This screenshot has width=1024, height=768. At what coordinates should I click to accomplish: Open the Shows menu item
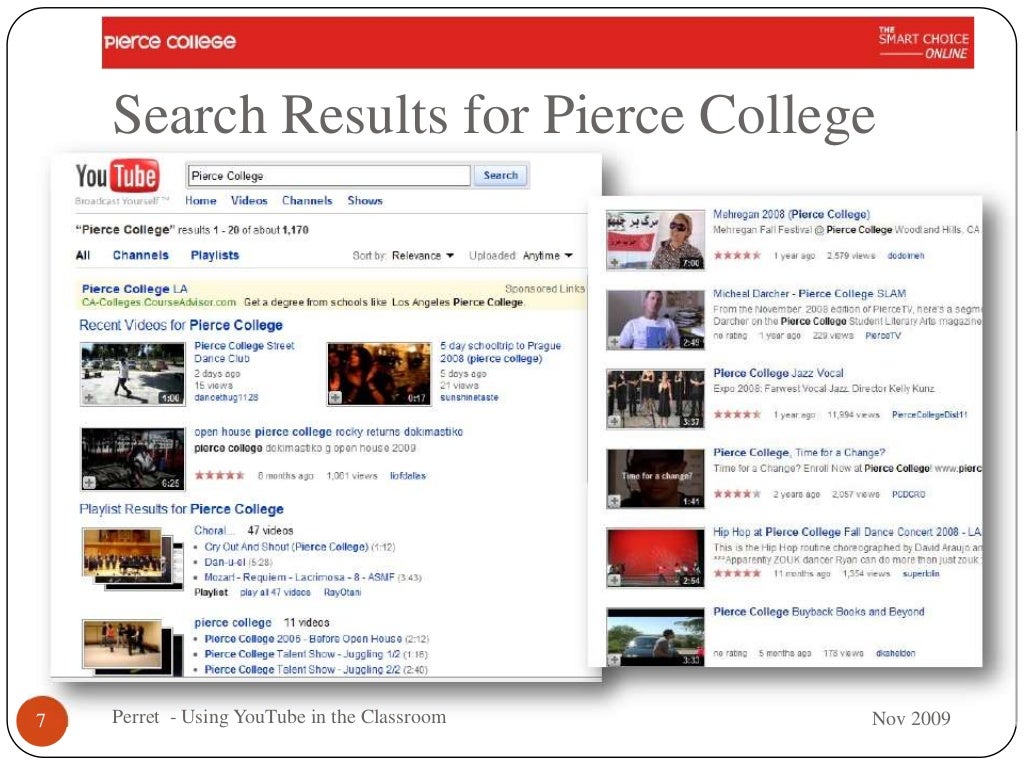[x=365, y=200]
